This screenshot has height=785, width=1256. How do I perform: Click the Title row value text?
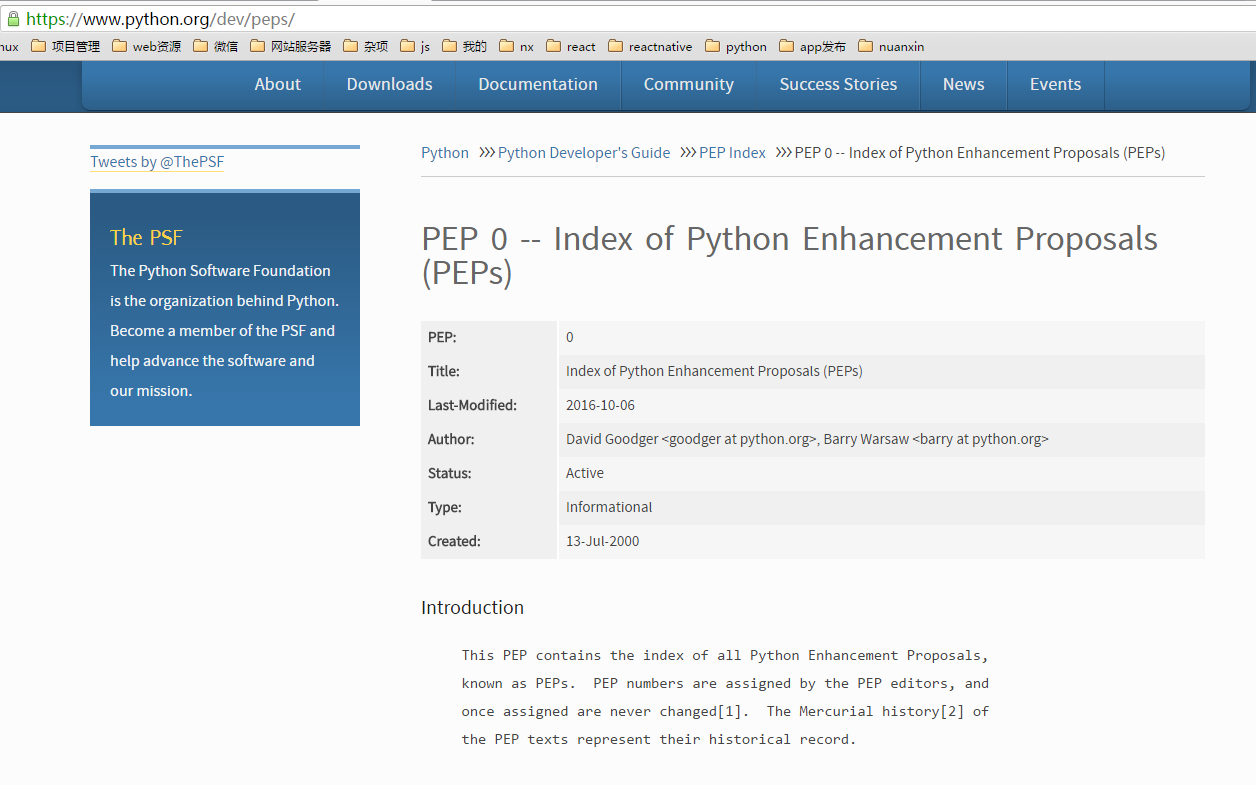click(x=714, y=371)
